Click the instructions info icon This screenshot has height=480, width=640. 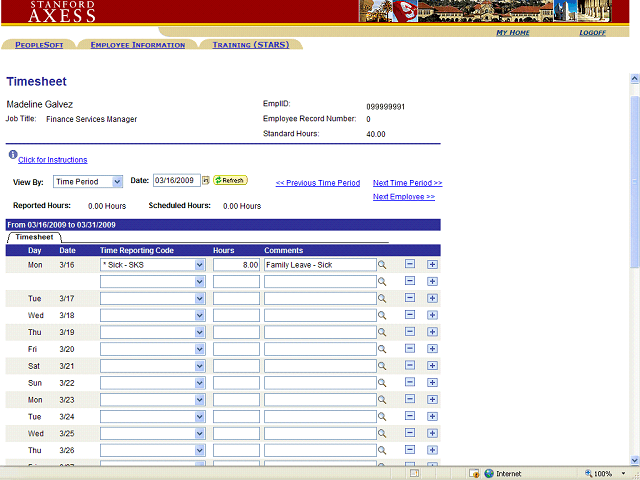pos(12,156)
